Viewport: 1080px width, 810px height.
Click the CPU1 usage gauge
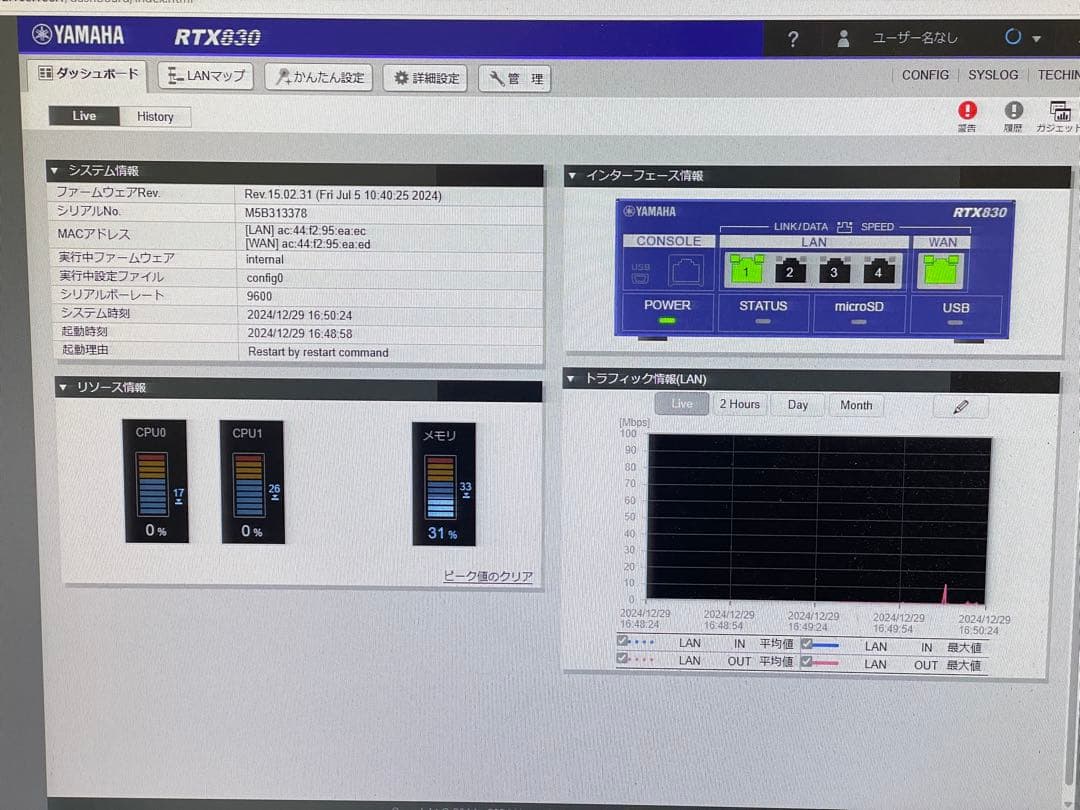[252, 482]
